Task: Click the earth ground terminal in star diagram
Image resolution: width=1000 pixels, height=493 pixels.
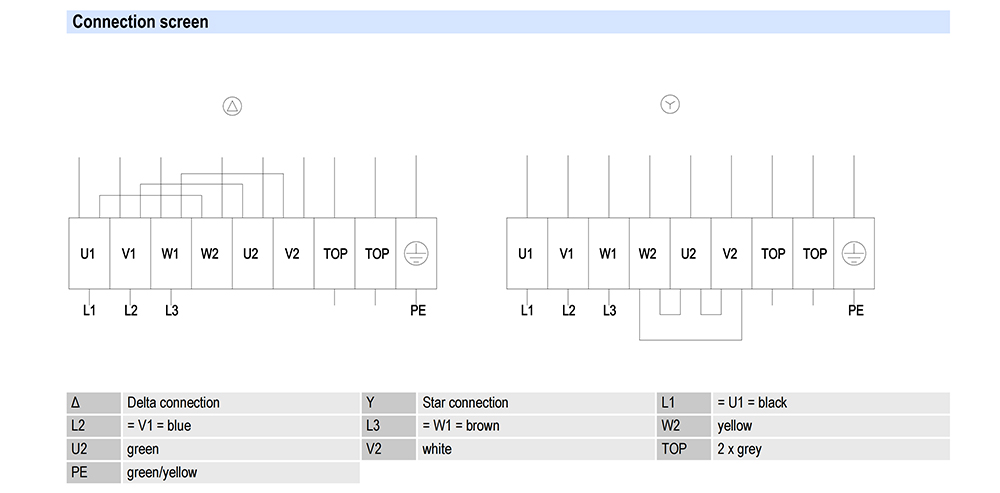Action: pos(853,254)
